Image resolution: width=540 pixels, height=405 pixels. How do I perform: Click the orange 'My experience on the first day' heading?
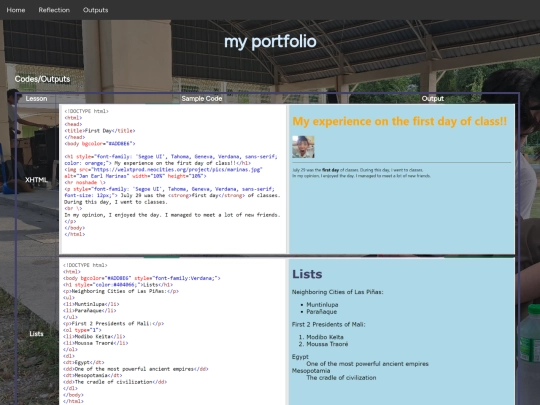(x=399, y=121)
